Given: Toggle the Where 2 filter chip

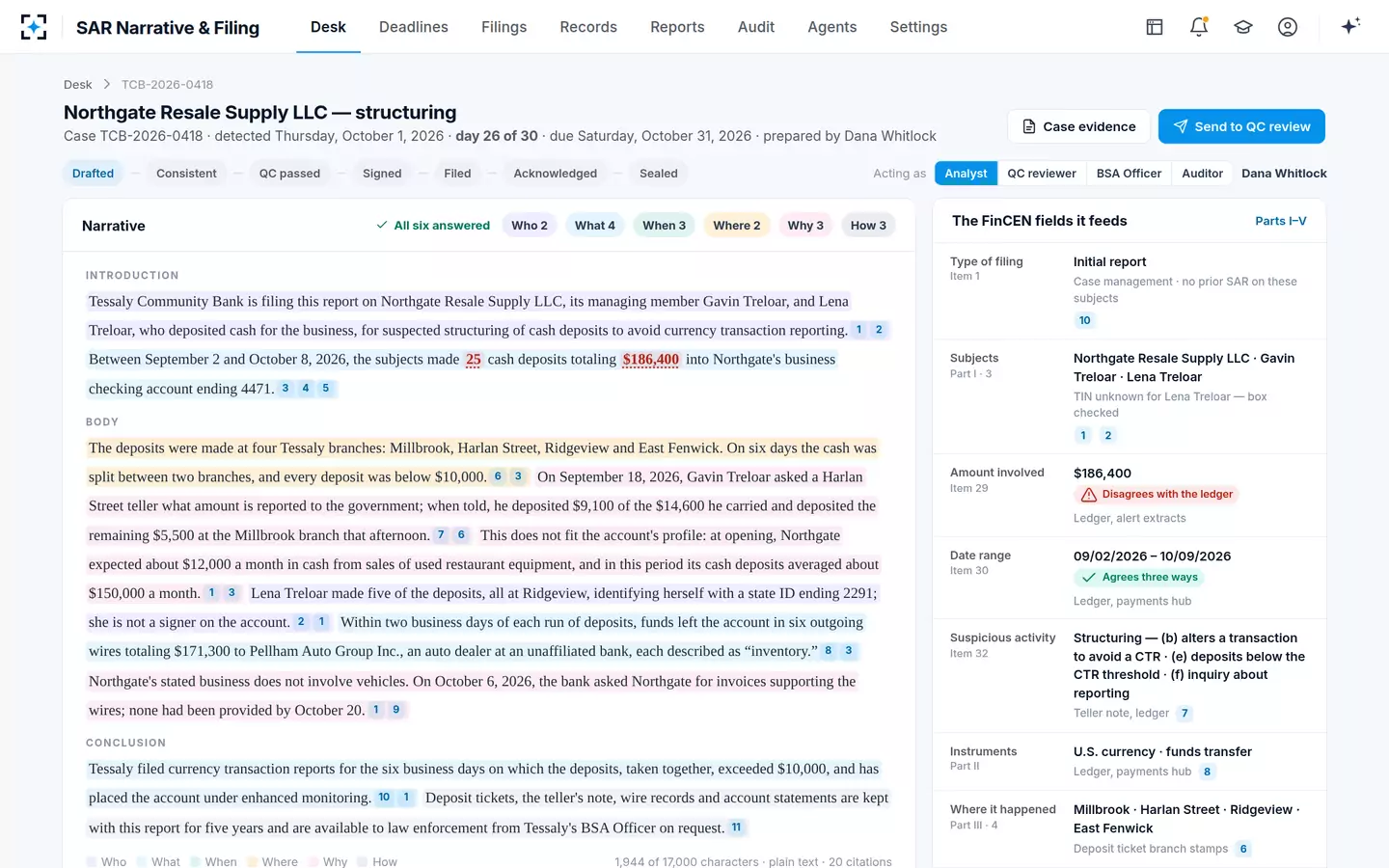Looking at the screenshot, I should (737, 226).
